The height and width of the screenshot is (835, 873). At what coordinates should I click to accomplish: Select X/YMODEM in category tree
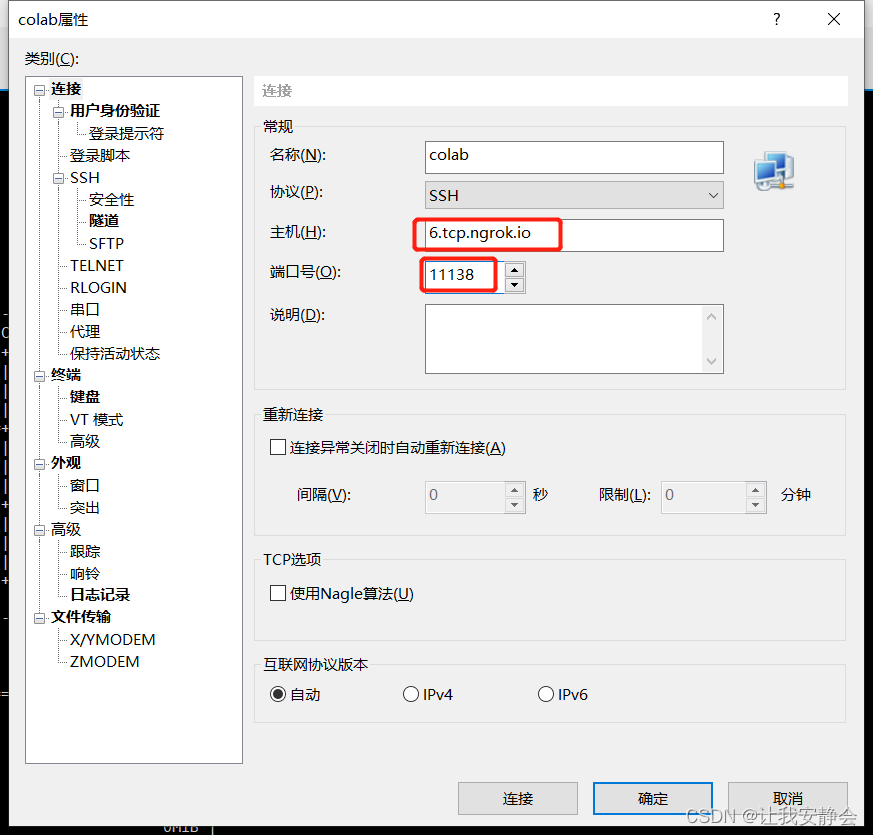pyautogui.click(x=112, y=640)
